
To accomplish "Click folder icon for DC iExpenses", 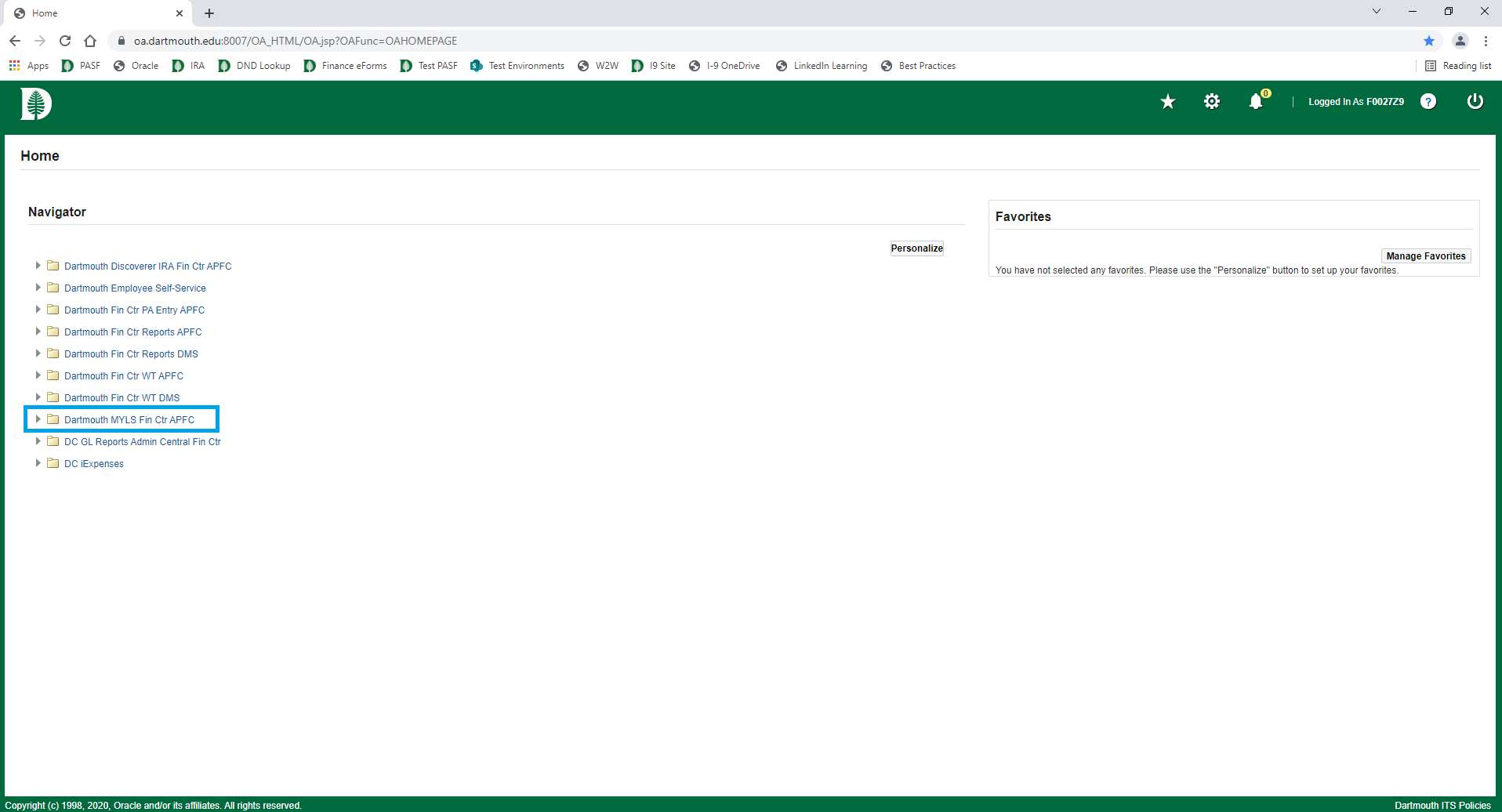I will point(53,463).
